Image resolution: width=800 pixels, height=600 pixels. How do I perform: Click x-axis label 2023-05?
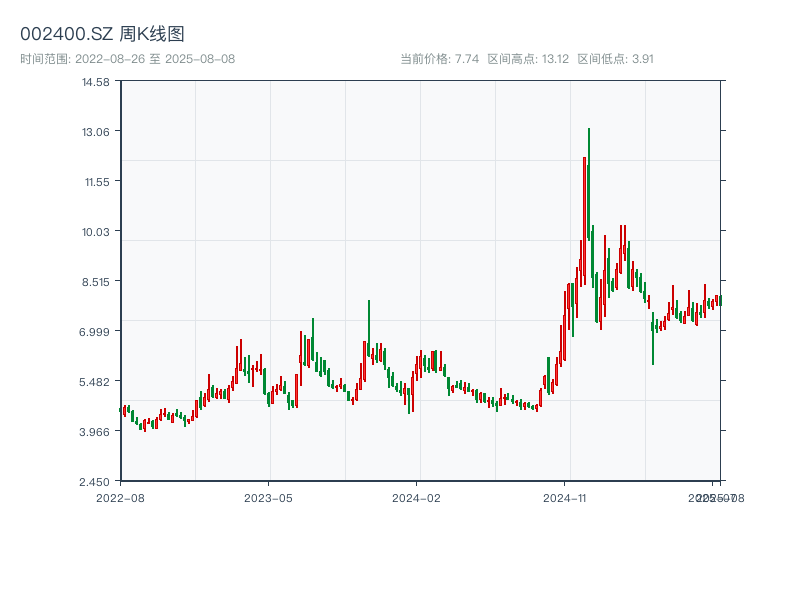coord(268,498)
